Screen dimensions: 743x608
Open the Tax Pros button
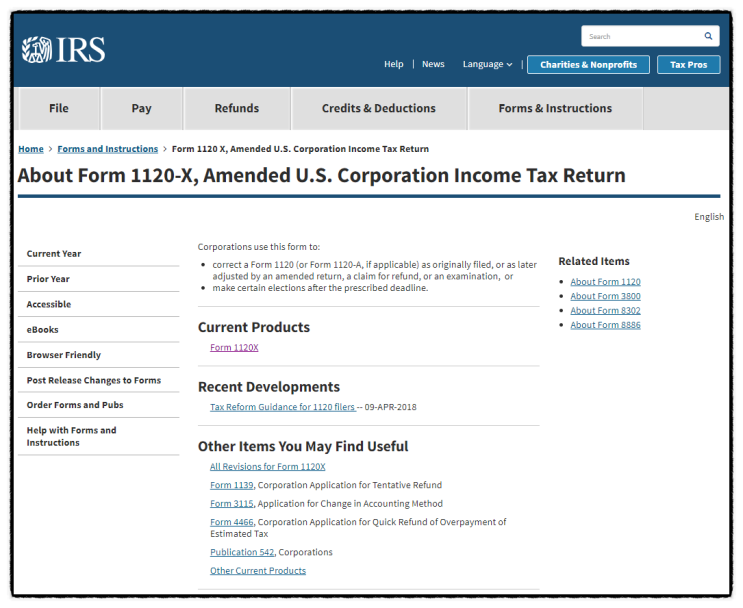tap(688, 64)
